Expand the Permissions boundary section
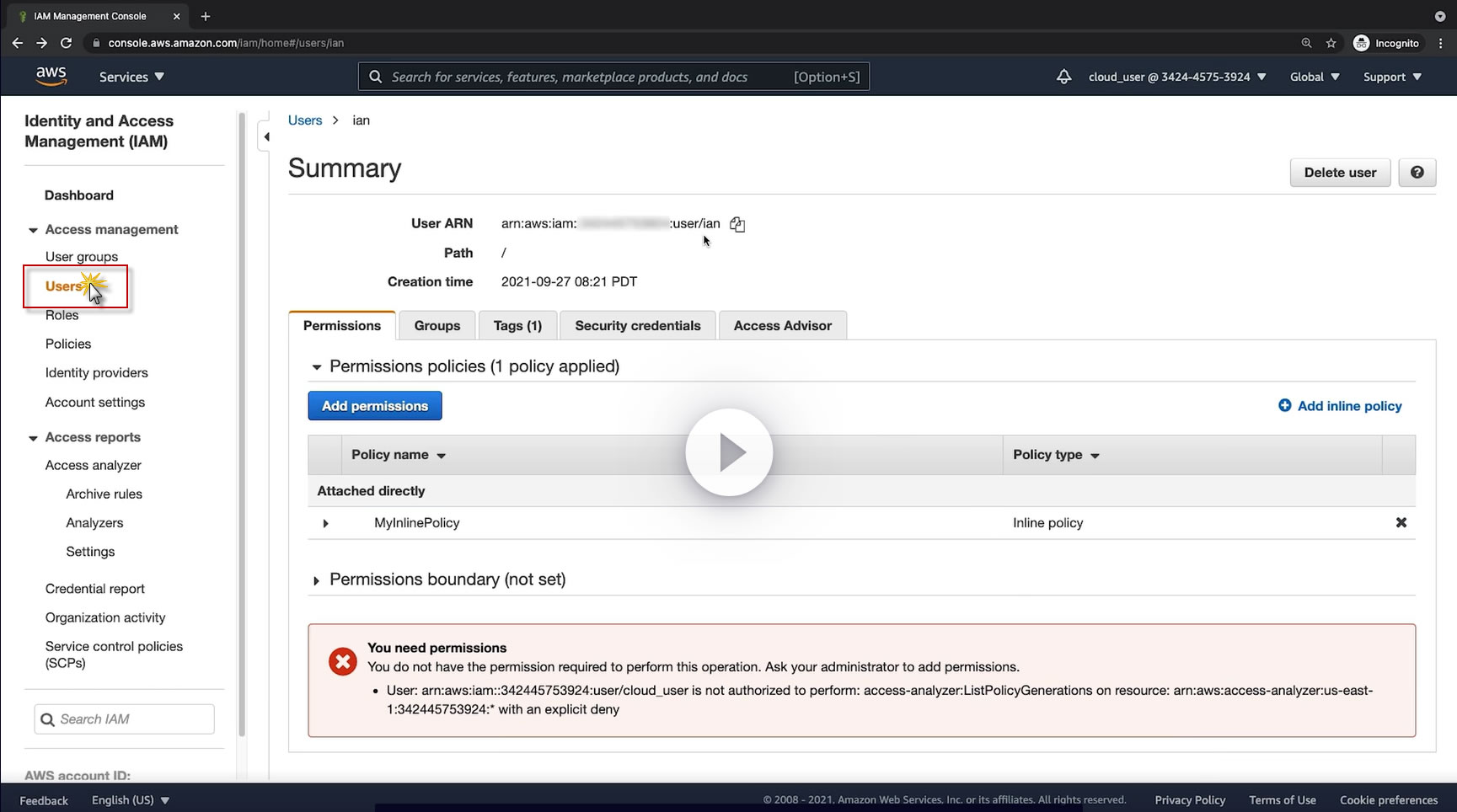Screen dimensions: 1457x812 (x=316, y=580)
